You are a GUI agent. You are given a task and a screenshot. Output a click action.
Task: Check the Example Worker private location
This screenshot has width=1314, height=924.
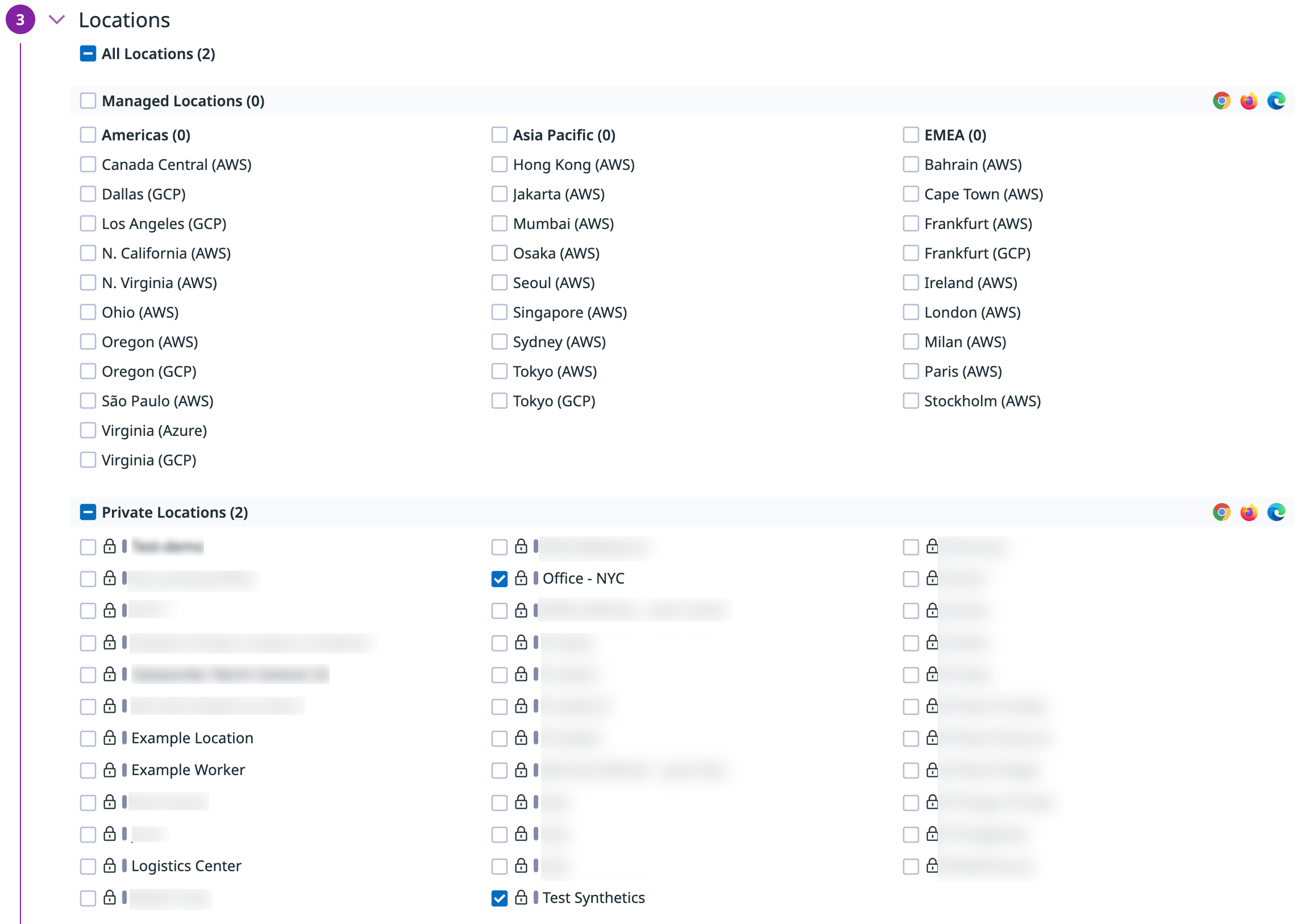(x=88, y=770)
